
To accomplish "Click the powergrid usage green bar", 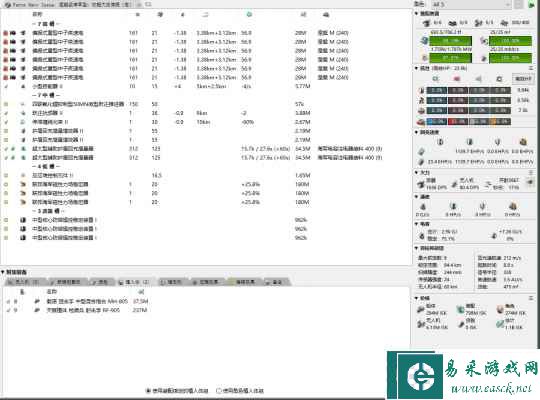I will [x=451, y=58].
